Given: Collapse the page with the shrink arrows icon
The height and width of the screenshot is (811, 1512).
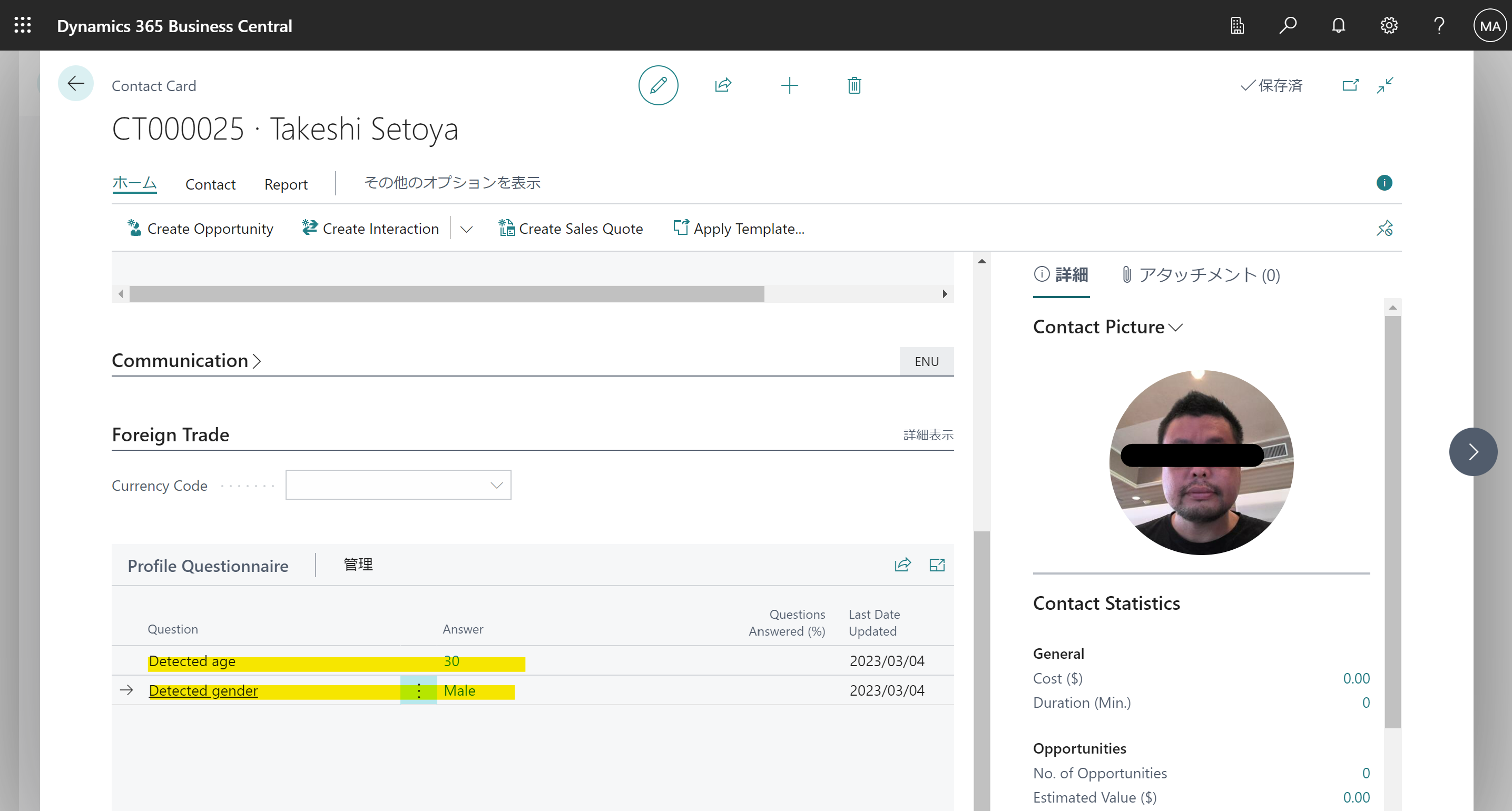Looking at the screenshot, I should [1385, 85].
